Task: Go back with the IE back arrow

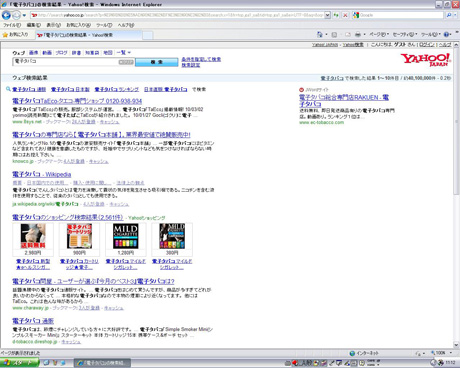Action: pos(6,15)
